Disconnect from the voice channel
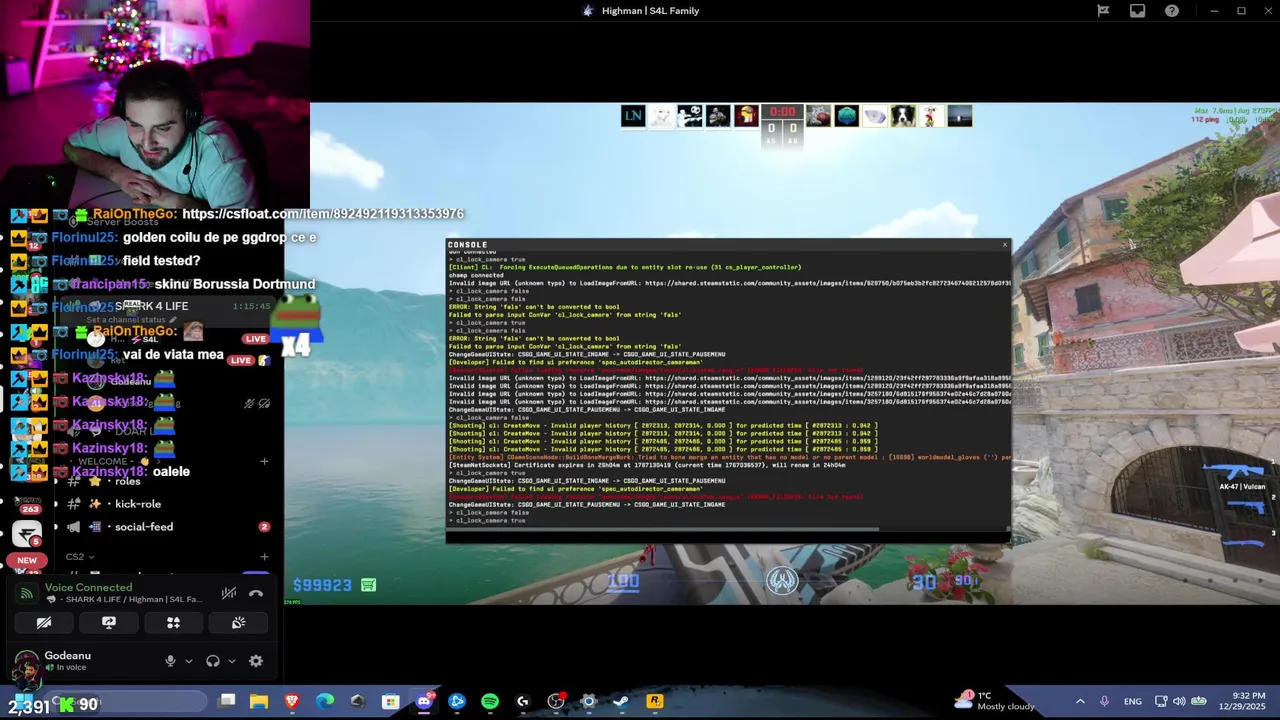1280x720 pixels. 256,593
